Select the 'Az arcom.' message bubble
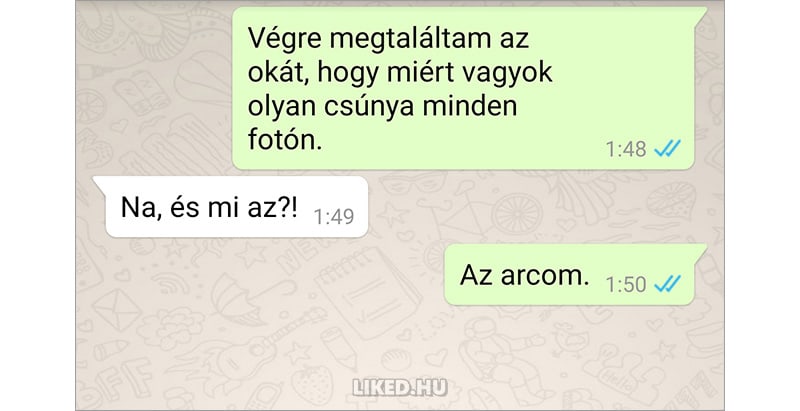 (576, 275)
